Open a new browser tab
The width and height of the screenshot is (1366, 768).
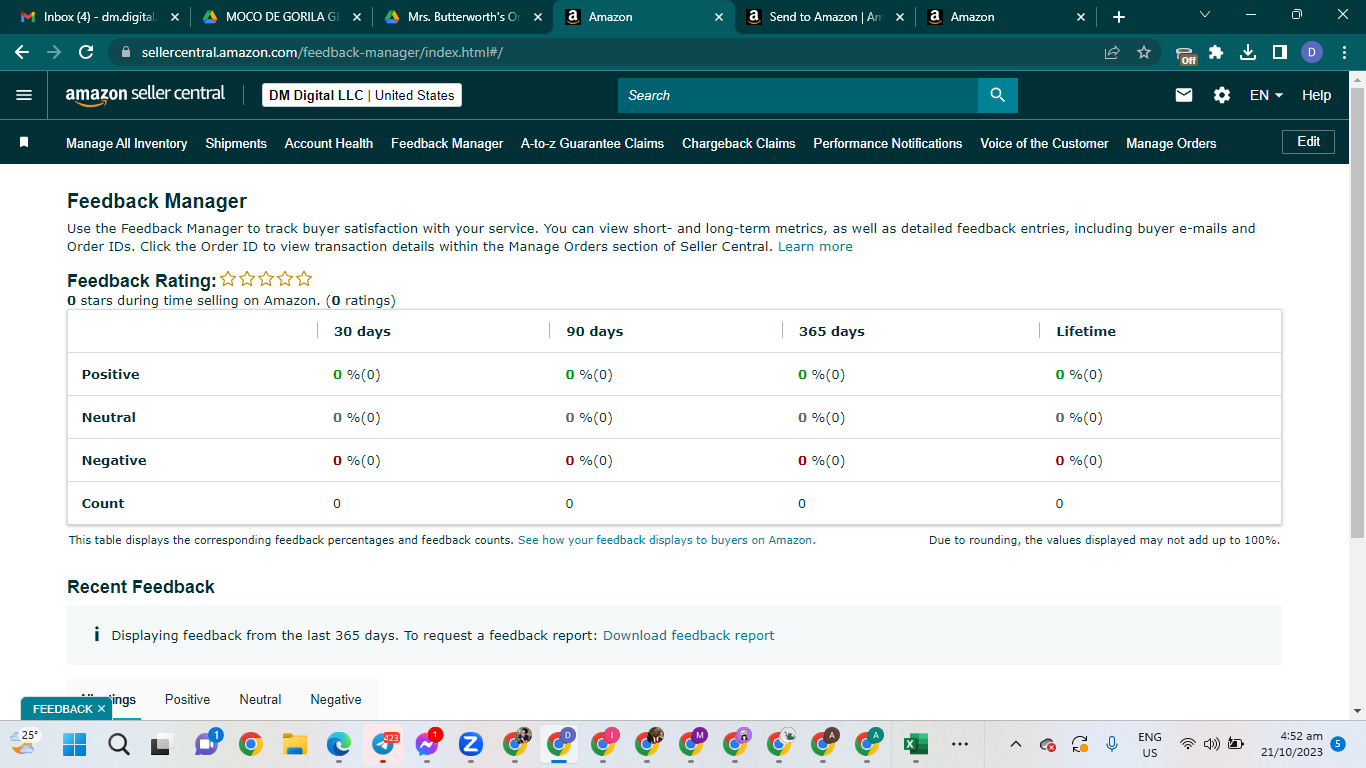[1119, 17]
